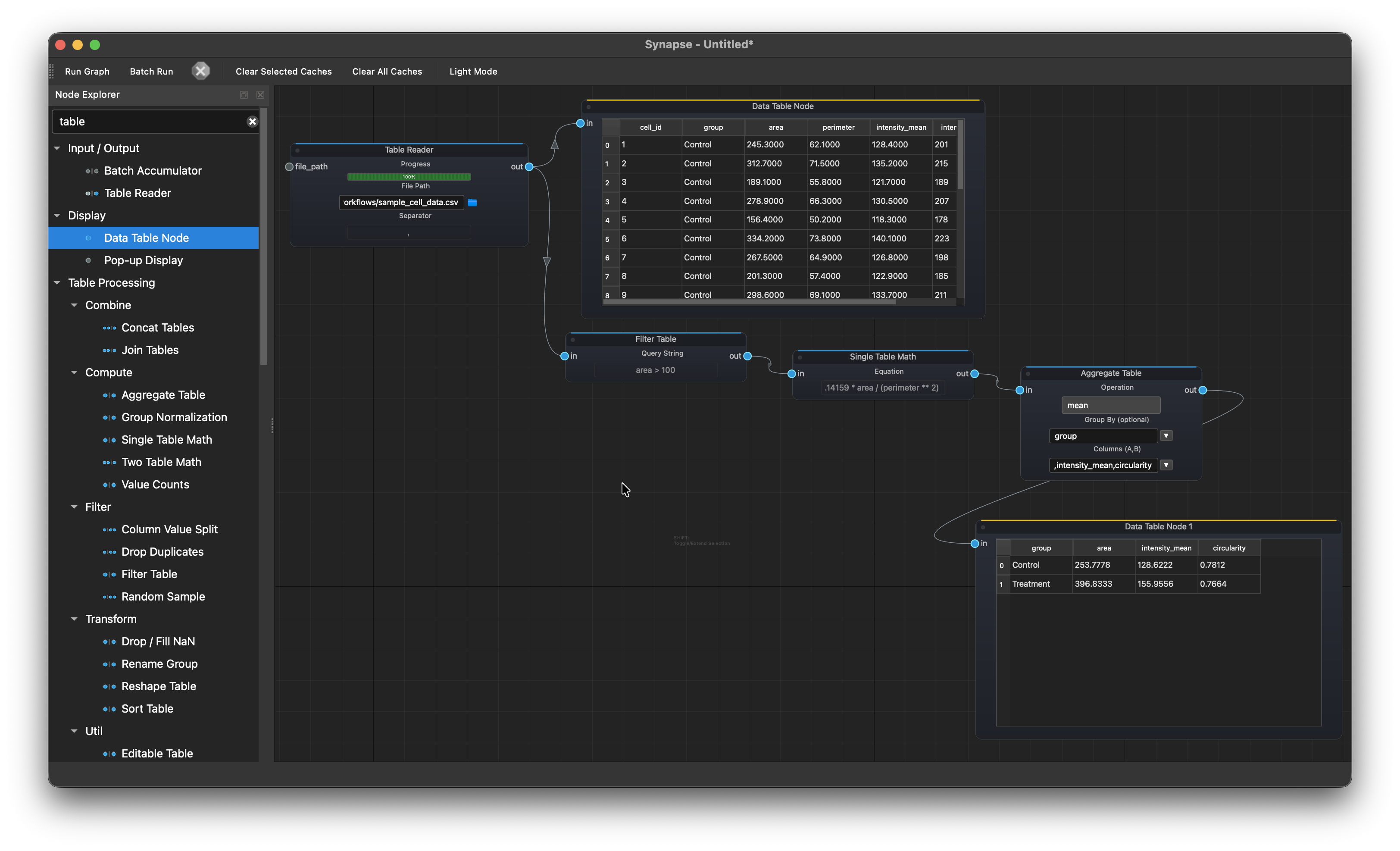
Task: Click the query string field showing area > 100
Action: click(x=656, y=369)
